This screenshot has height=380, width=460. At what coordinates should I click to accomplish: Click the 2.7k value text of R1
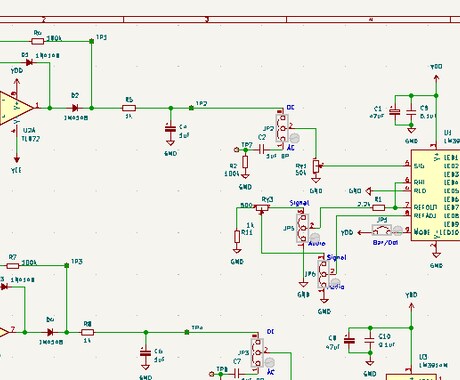364,204
